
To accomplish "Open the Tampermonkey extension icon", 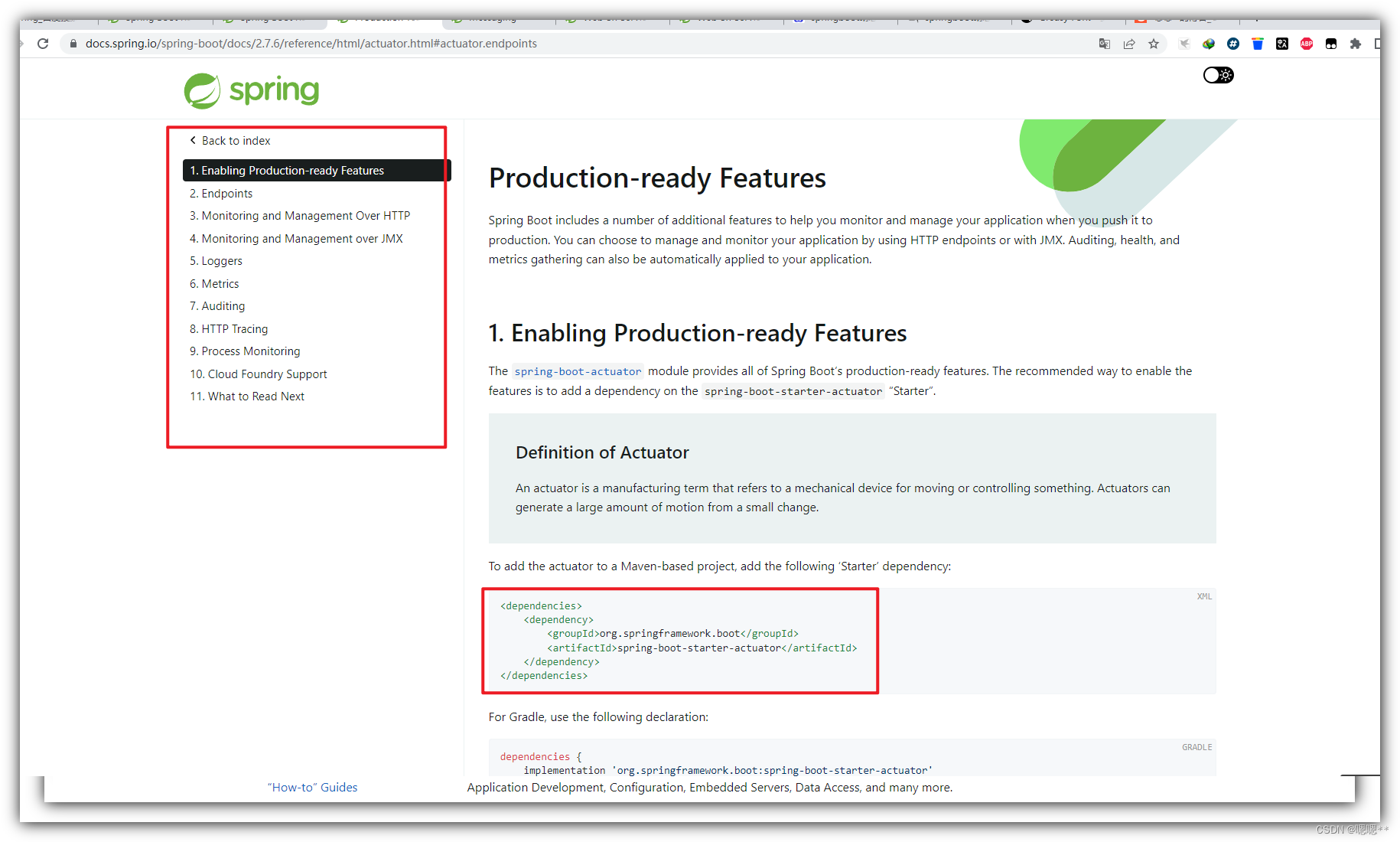I will click(x=1331, y=44).
